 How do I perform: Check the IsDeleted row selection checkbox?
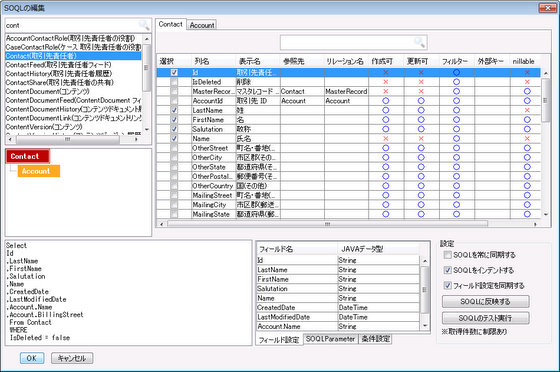[x=174, y=82]
